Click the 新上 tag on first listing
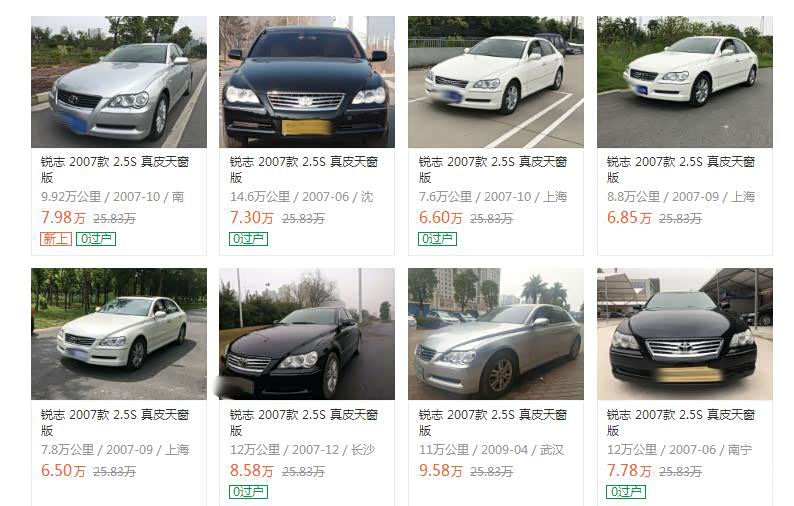The image size is (794, 506). pyautogui.click(x=56, y=239)
